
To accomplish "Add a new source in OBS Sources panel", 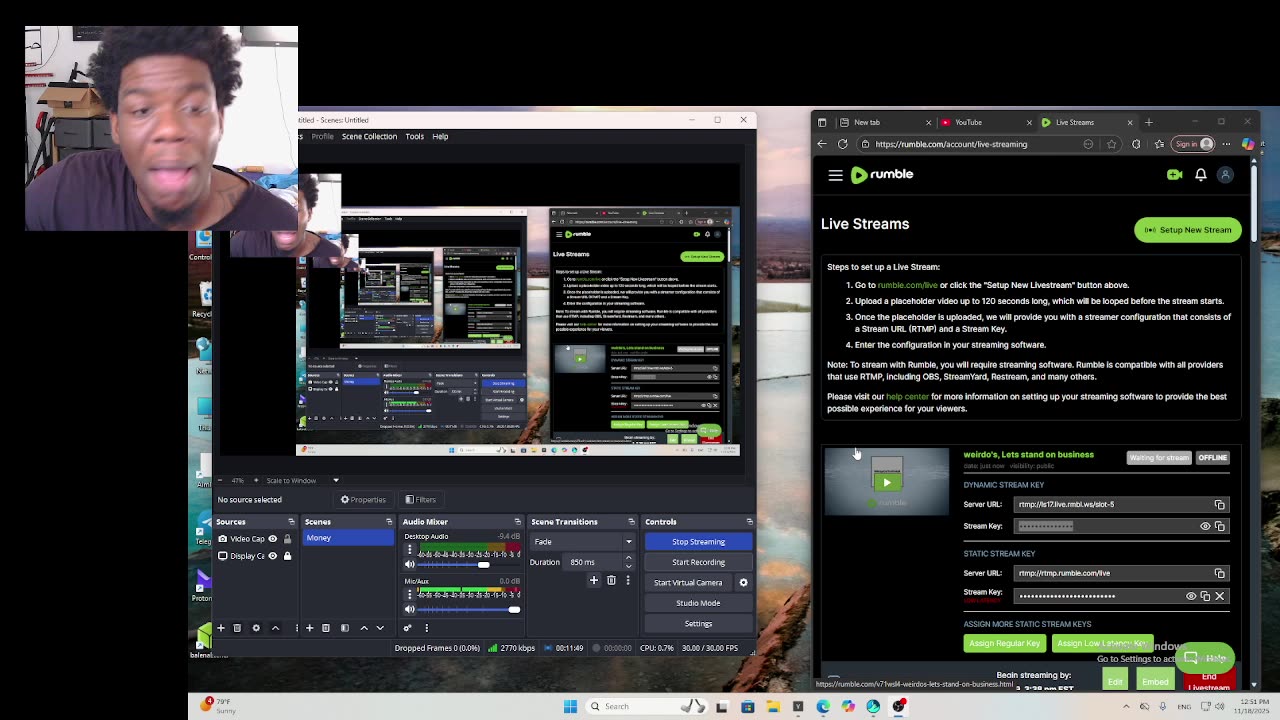I will pos(221,628).
